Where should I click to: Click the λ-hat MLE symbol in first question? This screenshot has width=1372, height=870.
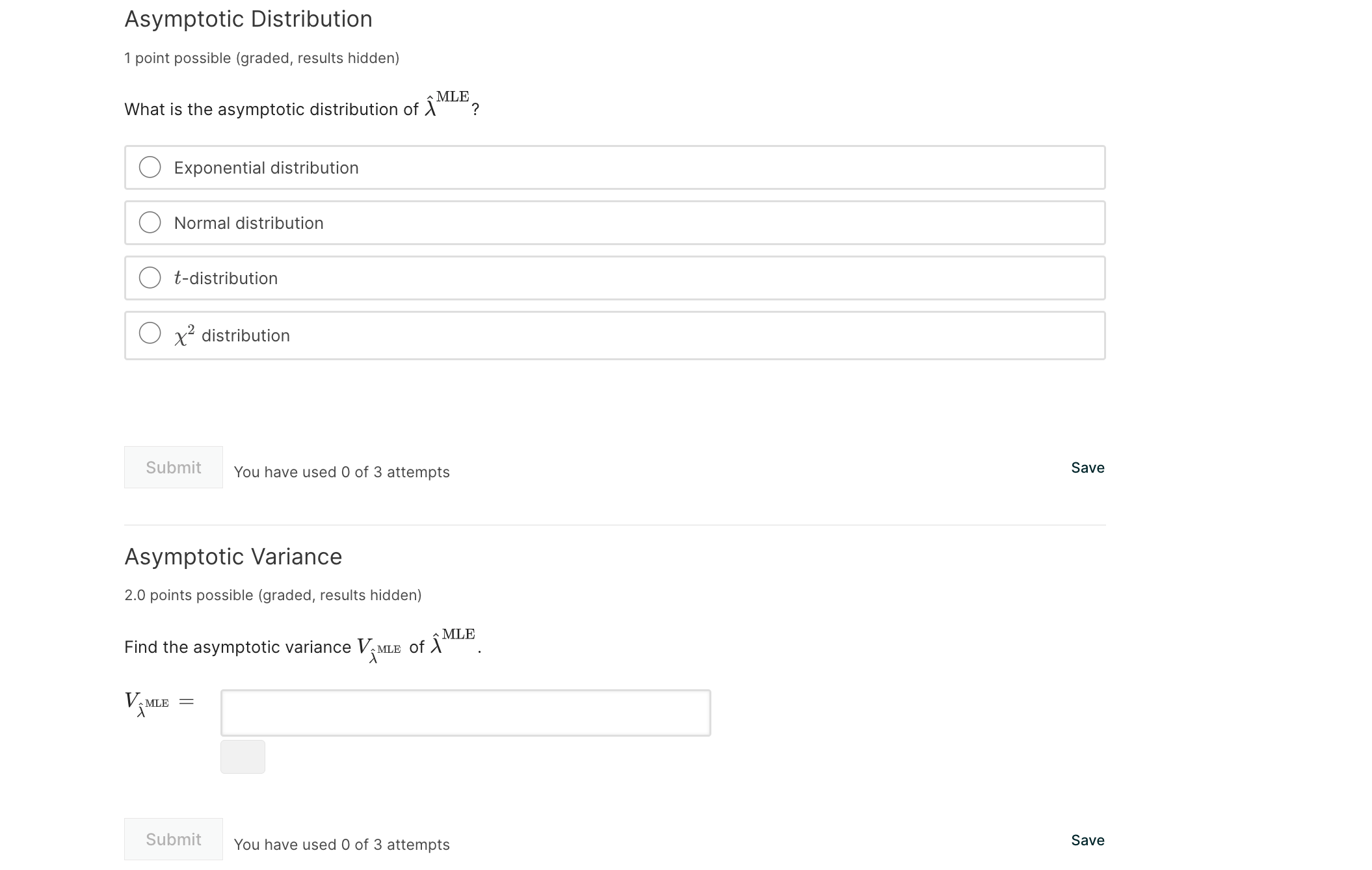(447, 104)
